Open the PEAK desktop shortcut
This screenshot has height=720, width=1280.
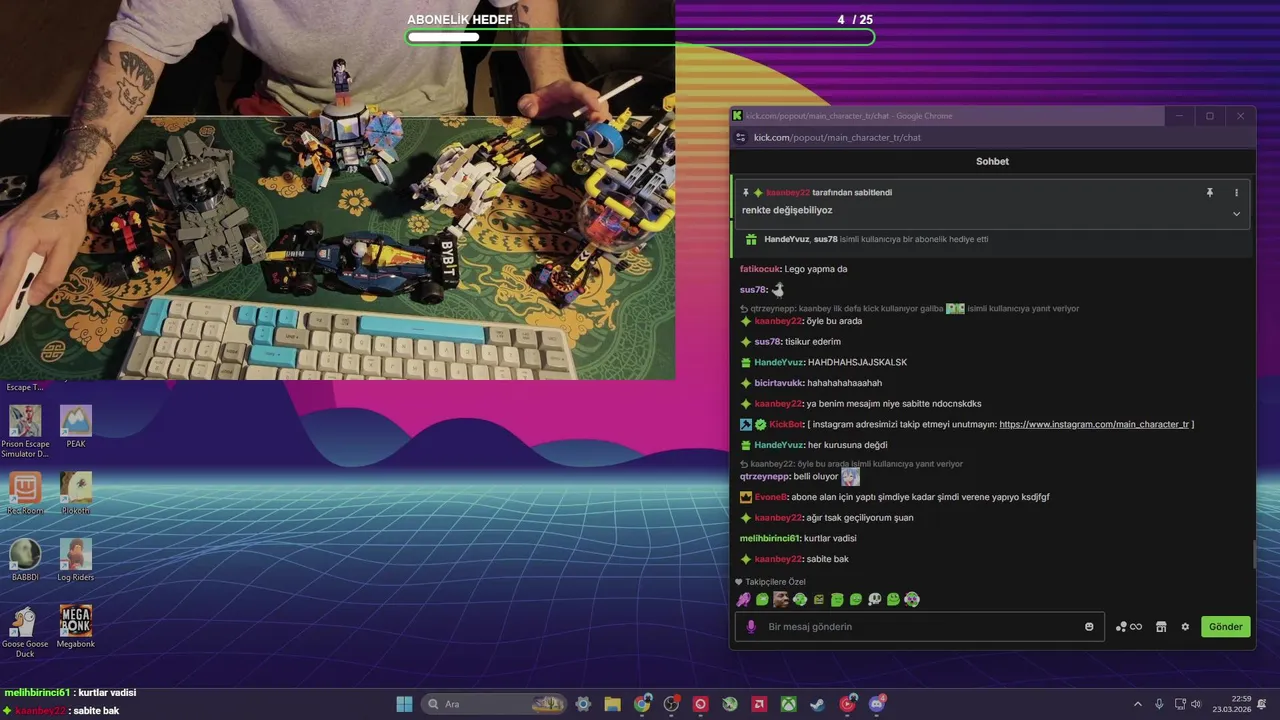pyautogui.click(x=76, y=427)
